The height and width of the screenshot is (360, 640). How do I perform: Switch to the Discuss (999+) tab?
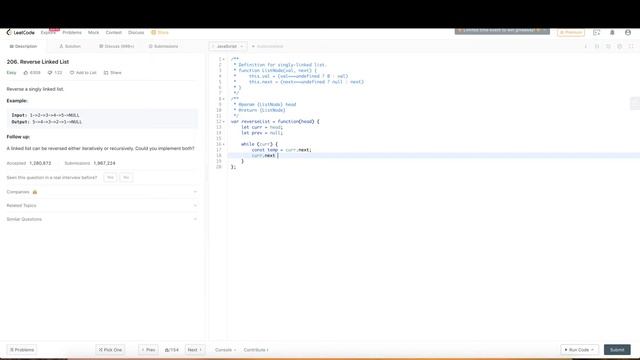[x=117, y=46]
